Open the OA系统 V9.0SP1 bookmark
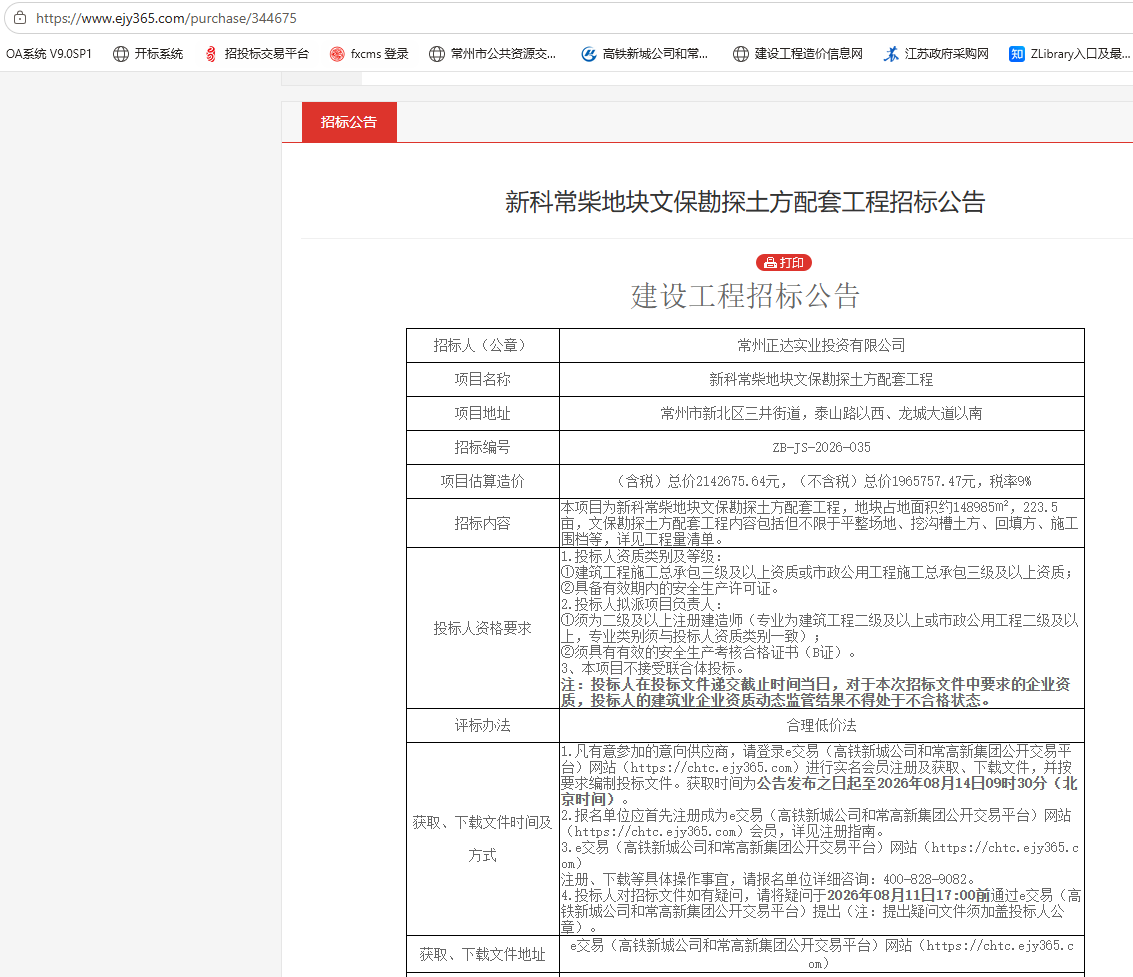 tap(48, 53)
